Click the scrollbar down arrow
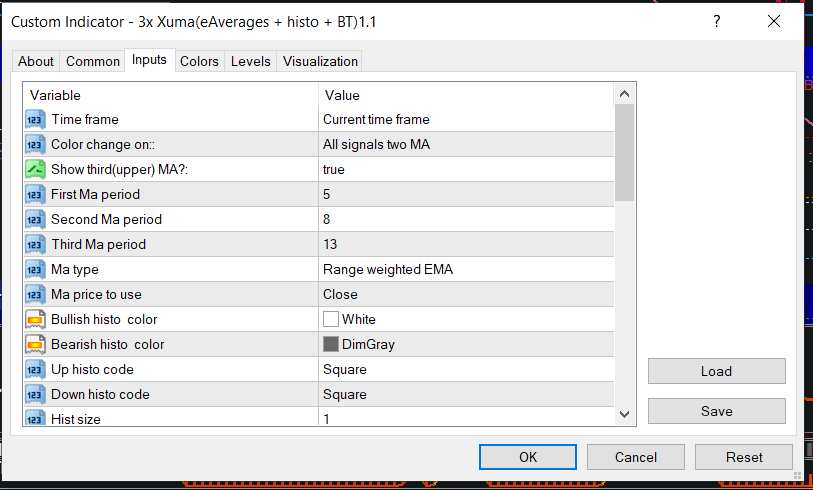Screen dimensions: 813x490 coord(624,414)
